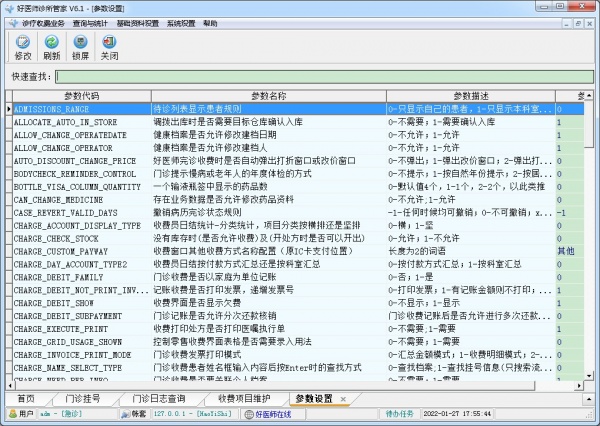
Task: Click the 关闭 (Close) toolbar icon
Action: point(109,47)
